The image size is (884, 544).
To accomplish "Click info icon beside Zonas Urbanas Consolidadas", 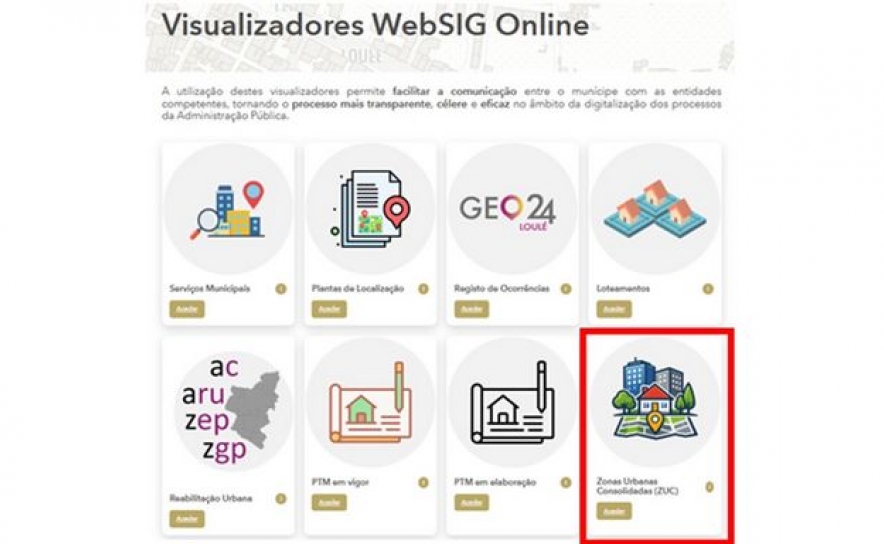I will [x=709, y=487].
